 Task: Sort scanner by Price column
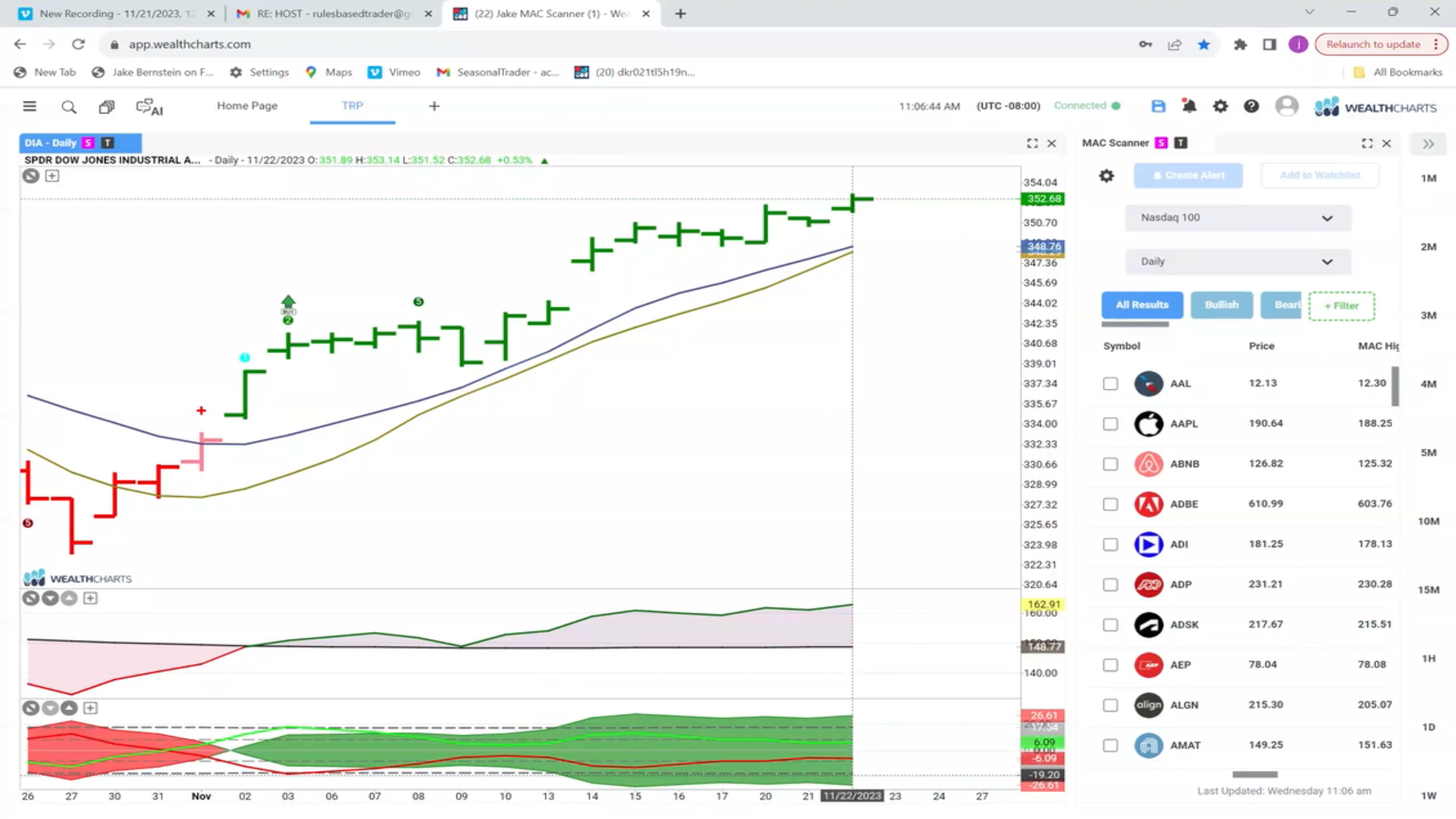pyautogui.click(x=1262, y=347)
